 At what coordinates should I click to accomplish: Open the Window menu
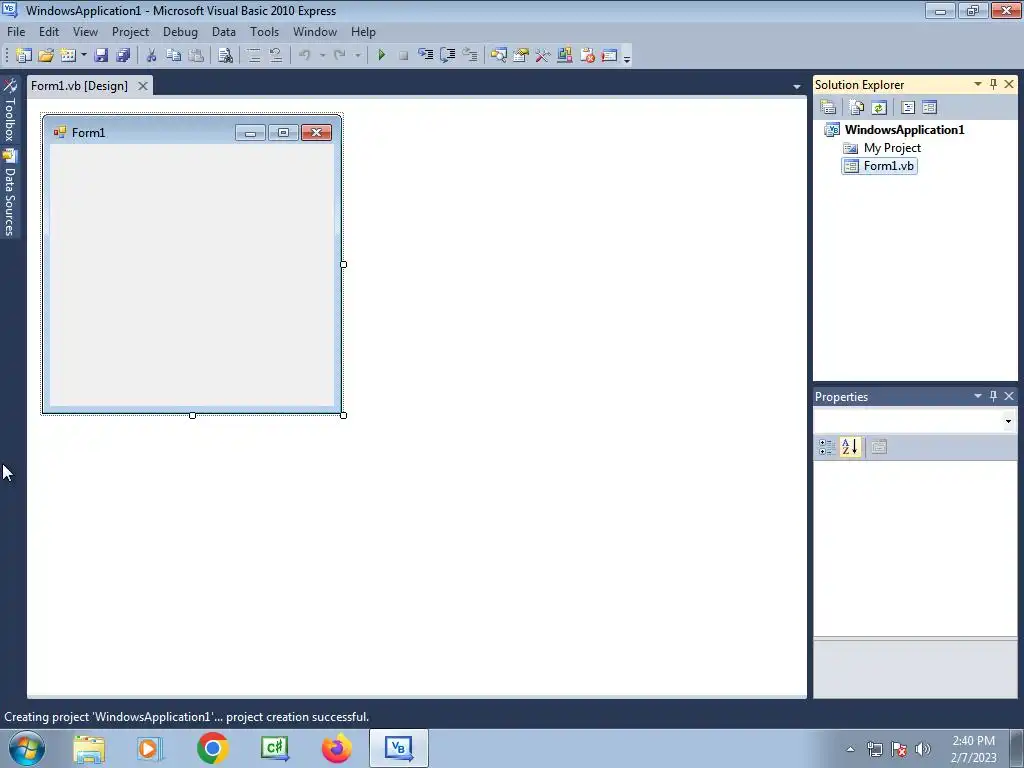315,32
